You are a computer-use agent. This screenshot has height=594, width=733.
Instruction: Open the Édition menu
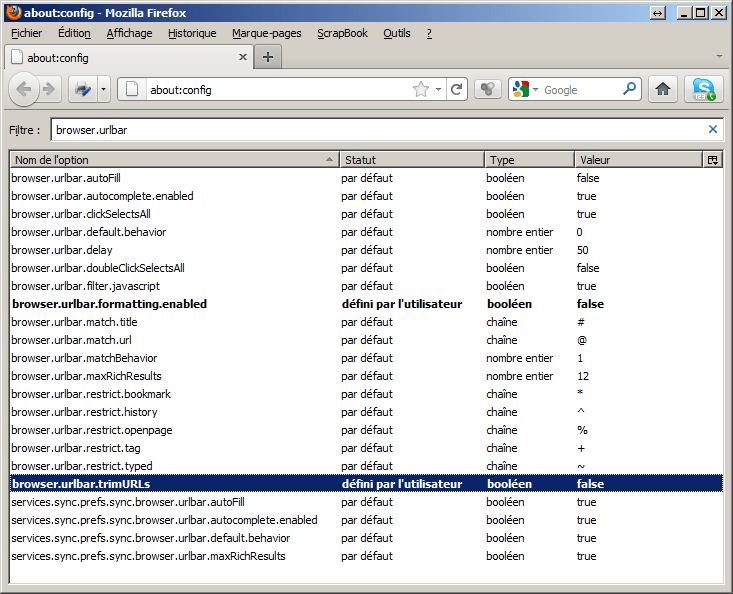coord(74,33)
